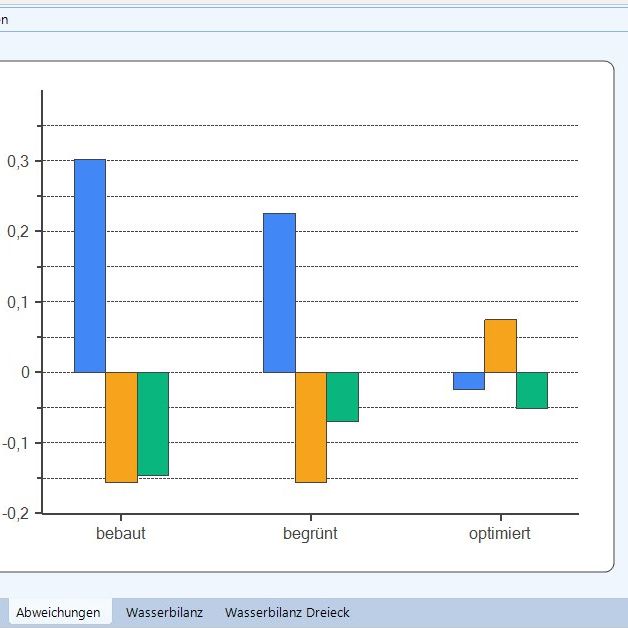Select the orange bar for begrünt
Image resolution: width=628 pixels, height=628 pixels.
(x=310, y=427)
